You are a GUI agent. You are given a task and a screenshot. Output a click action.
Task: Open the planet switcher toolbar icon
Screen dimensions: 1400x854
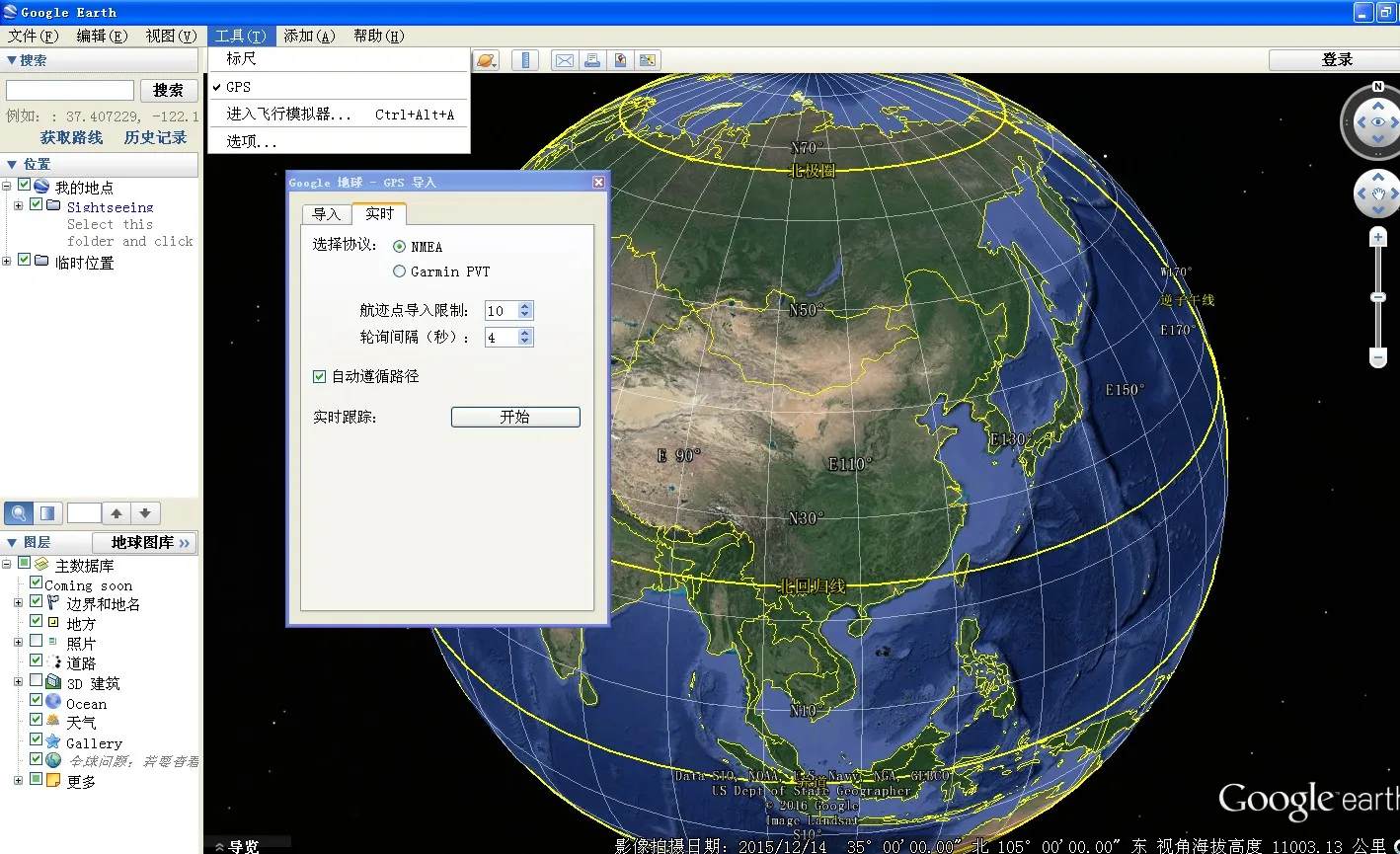click(487, 60)
